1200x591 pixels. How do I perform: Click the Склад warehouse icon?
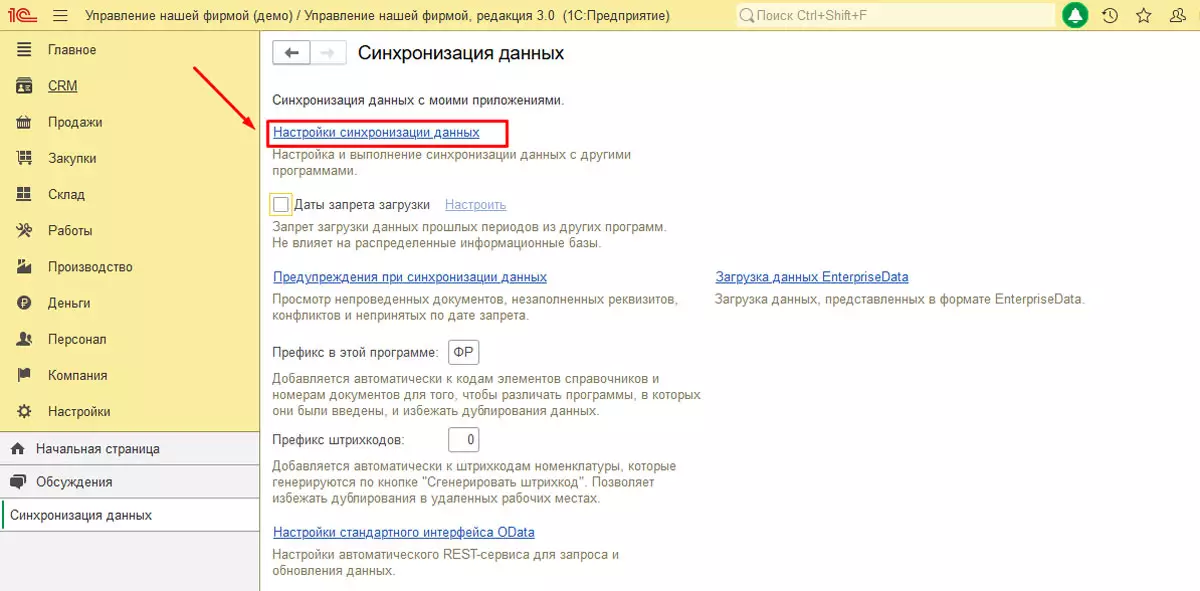[25, 194]
